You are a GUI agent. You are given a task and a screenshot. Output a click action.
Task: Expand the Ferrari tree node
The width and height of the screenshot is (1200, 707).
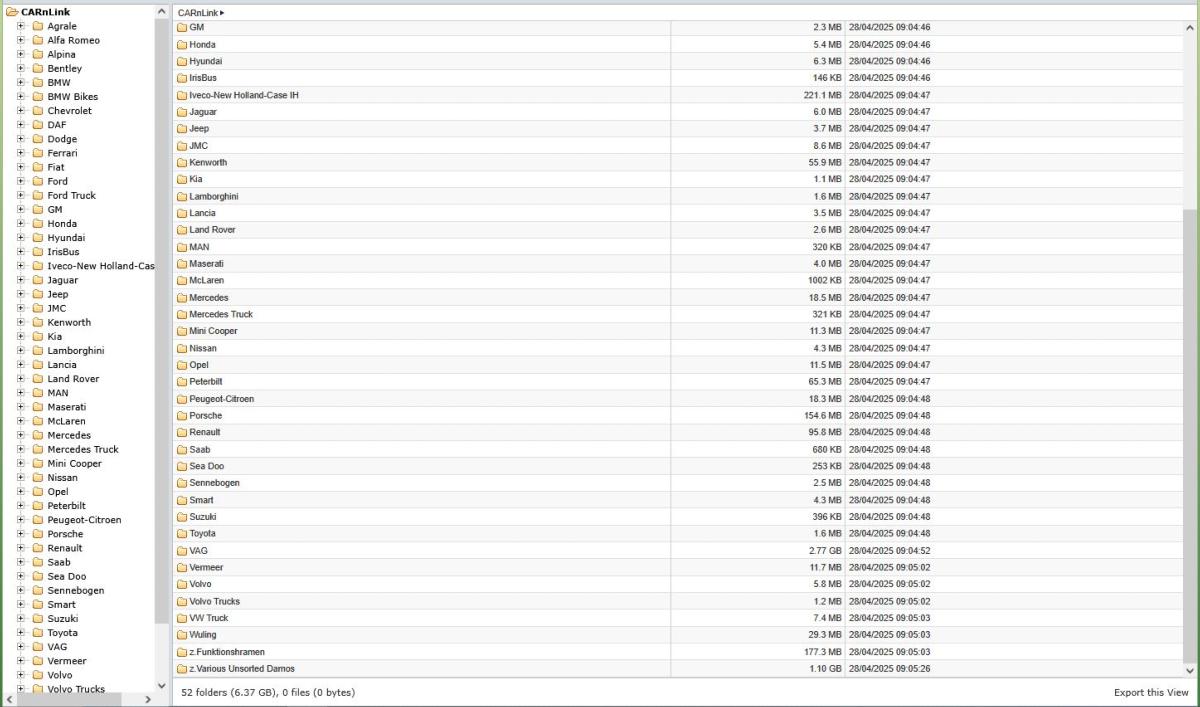click(21, 153)
